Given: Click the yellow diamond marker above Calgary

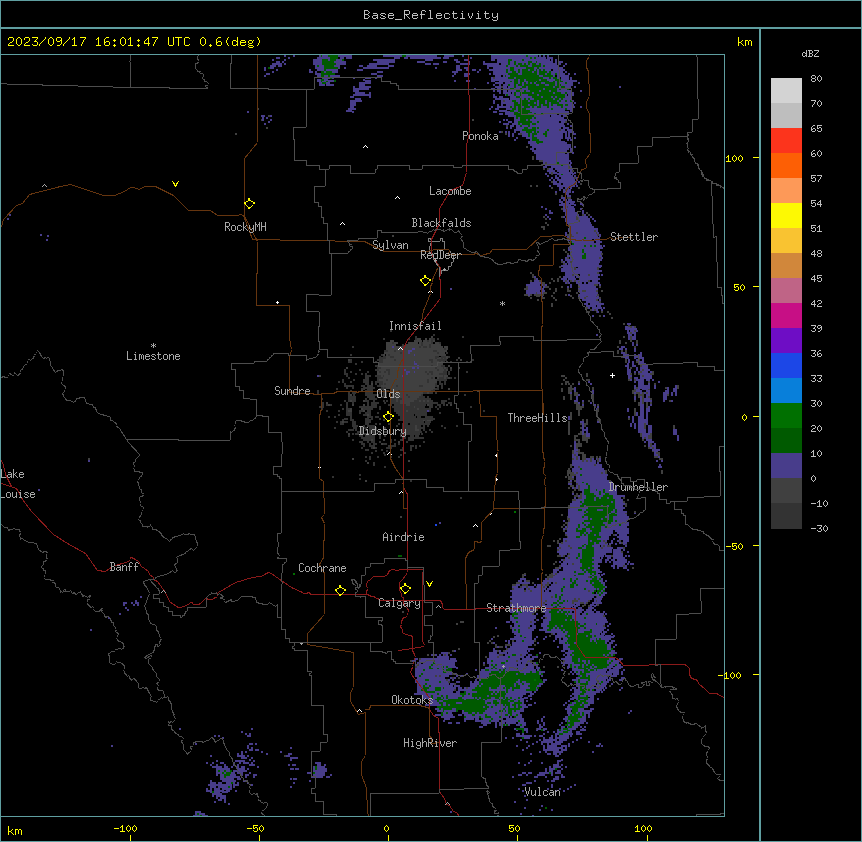Looking at the screenshot, I should (406, 589).
